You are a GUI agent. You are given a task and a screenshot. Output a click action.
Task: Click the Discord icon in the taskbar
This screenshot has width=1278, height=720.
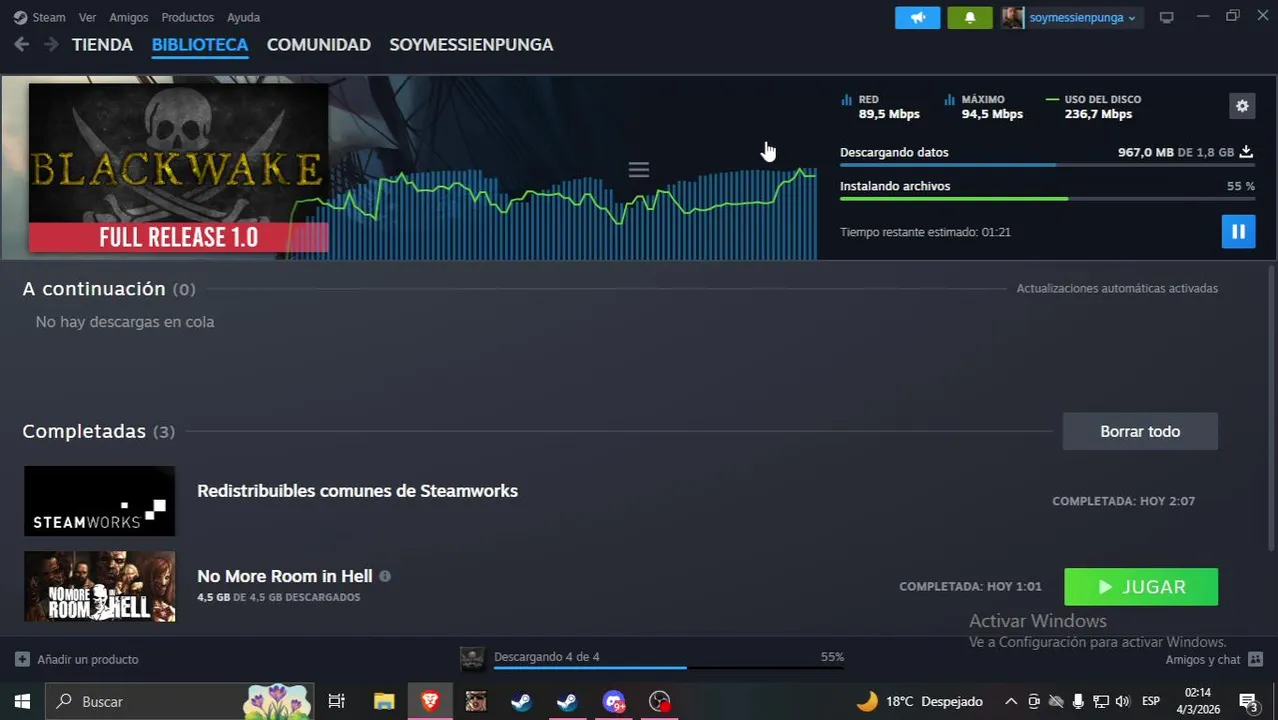(613, 702)
